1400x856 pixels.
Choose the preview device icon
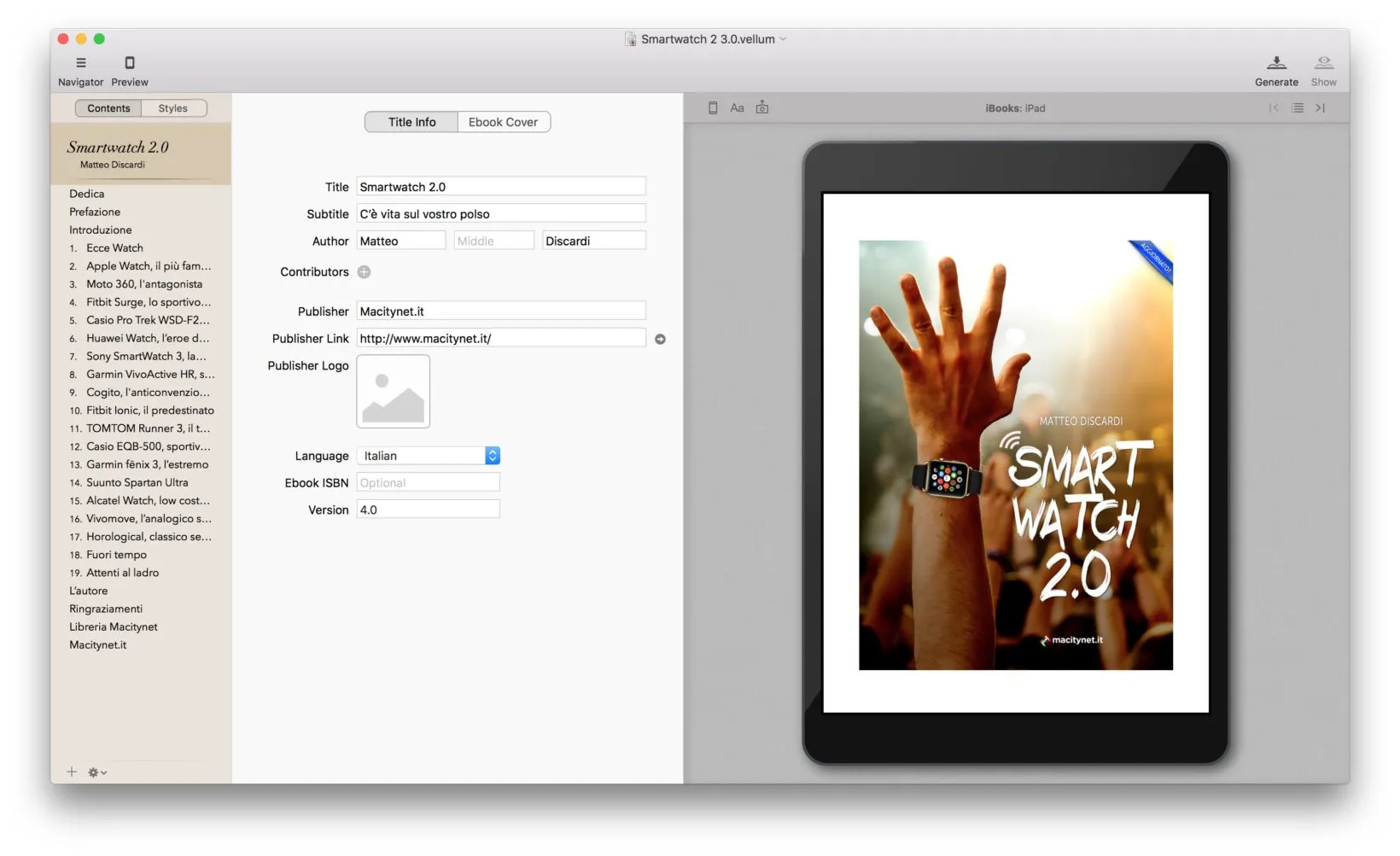click(x=713, y=108)
